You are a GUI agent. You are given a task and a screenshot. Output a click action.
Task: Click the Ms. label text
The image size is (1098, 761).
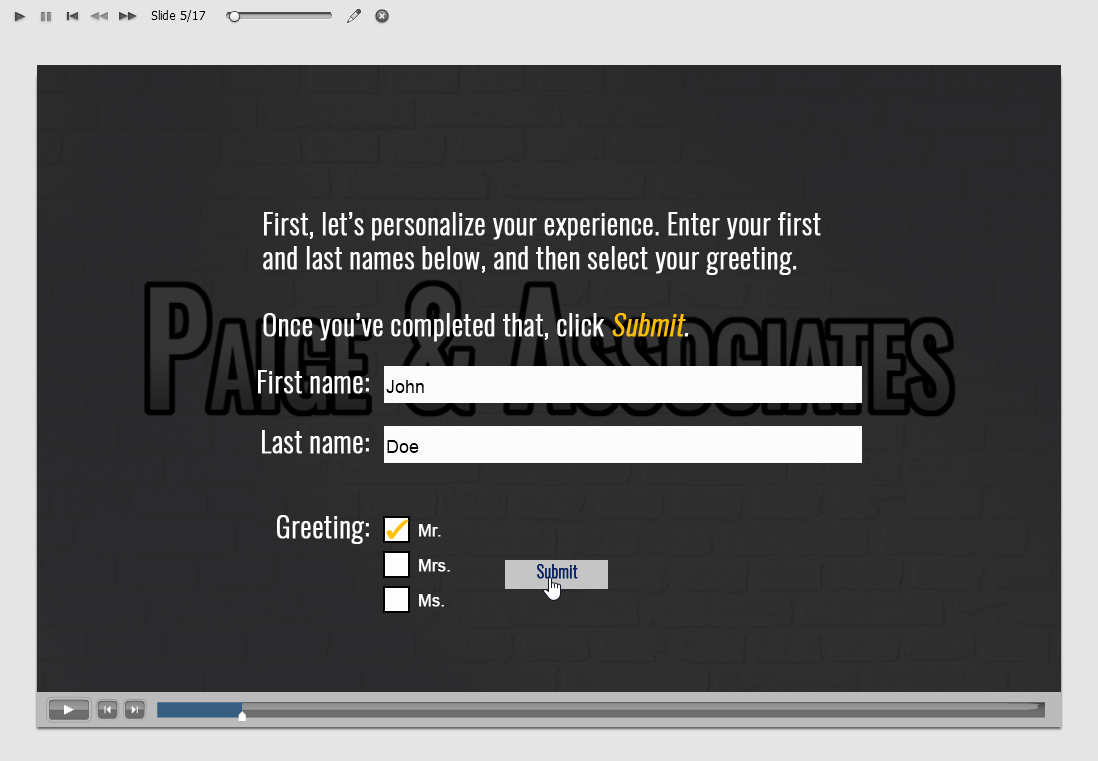tap(431, 601)
